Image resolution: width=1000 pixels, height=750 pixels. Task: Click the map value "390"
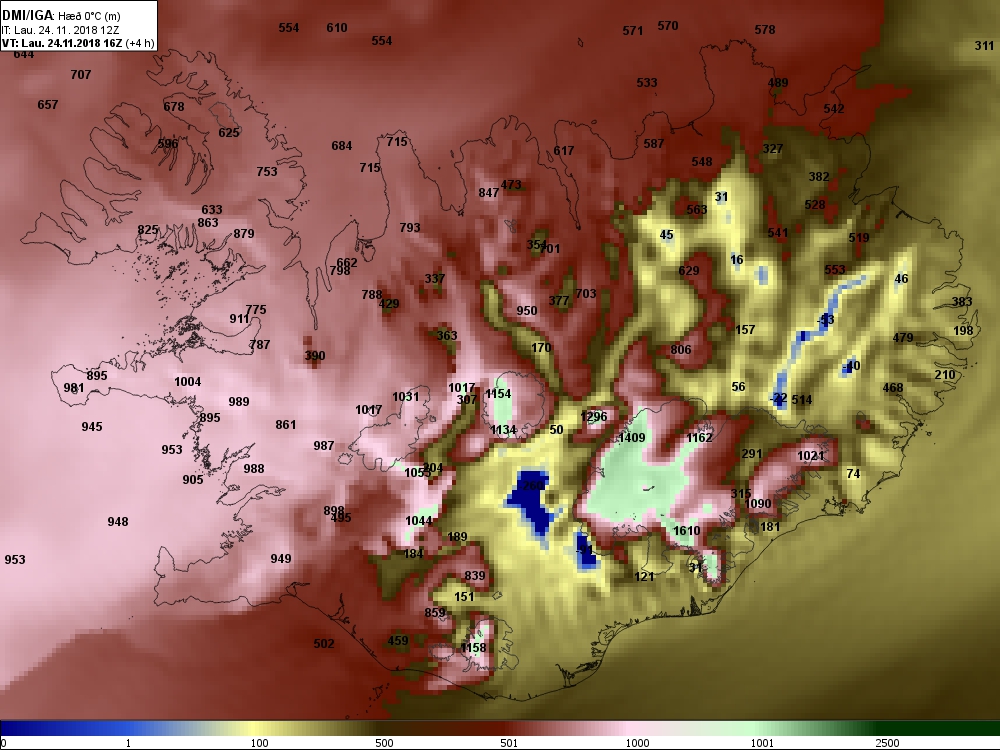coord(314,355)
